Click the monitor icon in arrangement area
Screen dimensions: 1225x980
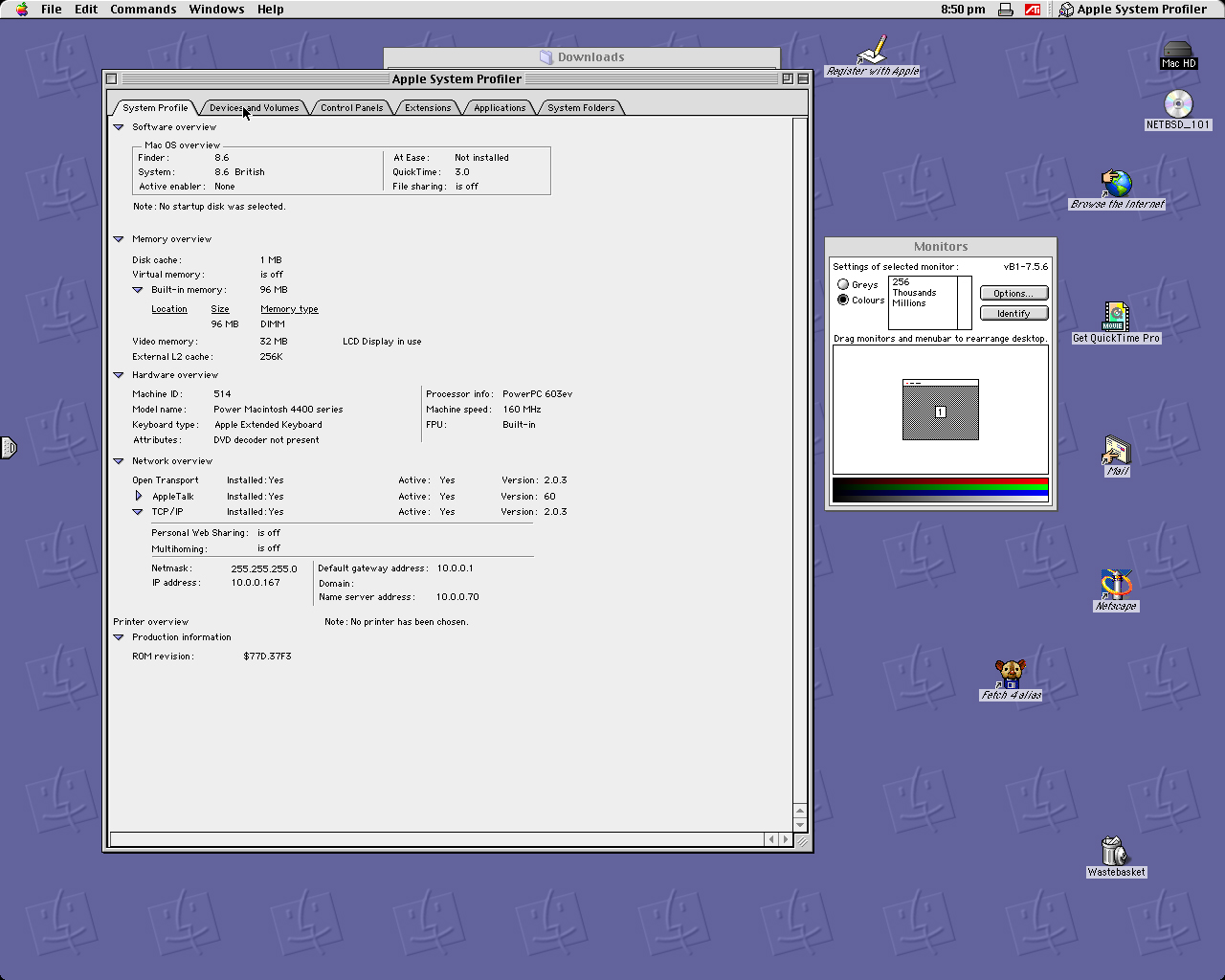point(941,410)
